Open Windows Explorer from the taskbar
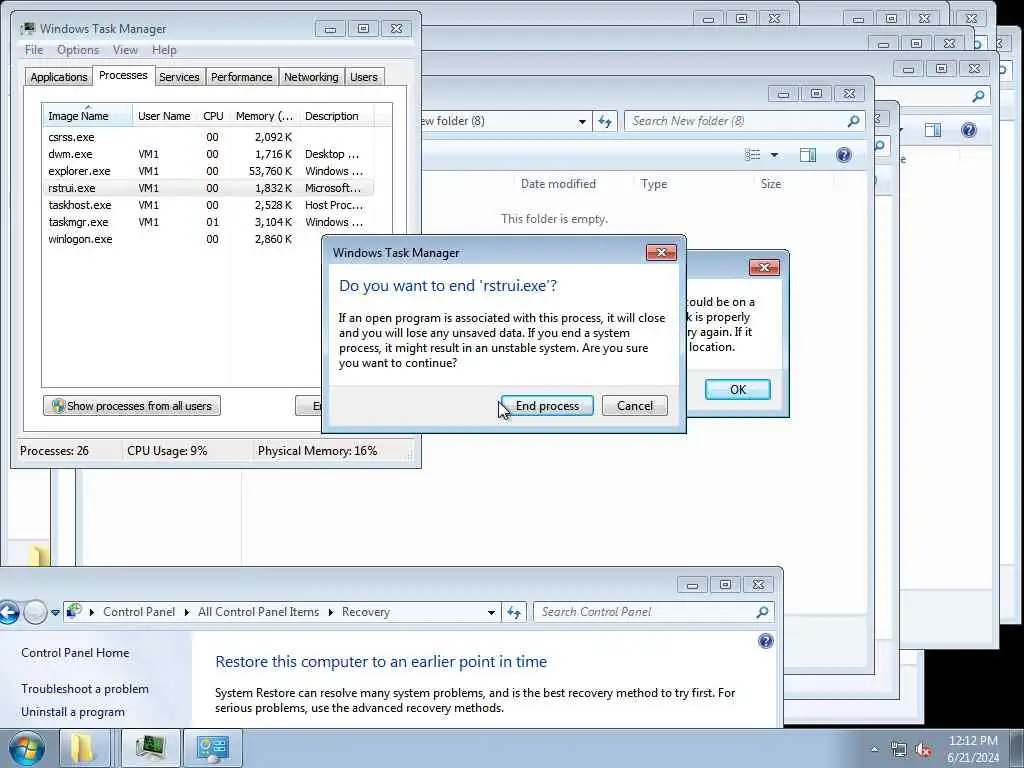The image size is (1024, 768). point(84,748)
